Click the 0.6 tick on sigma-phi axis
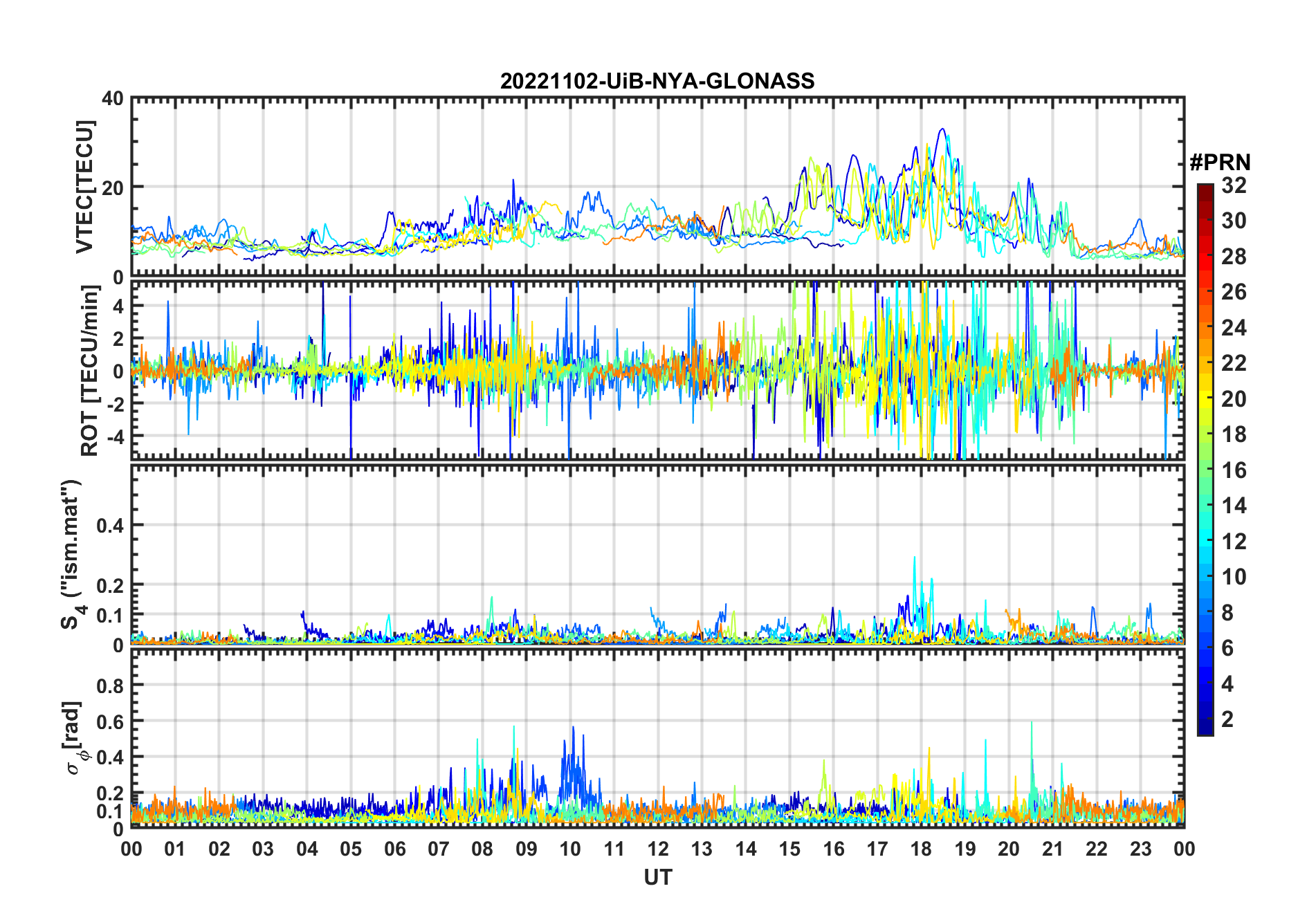Image resolution: width=1316 pixels, height=920 pixels. [109, 721]
